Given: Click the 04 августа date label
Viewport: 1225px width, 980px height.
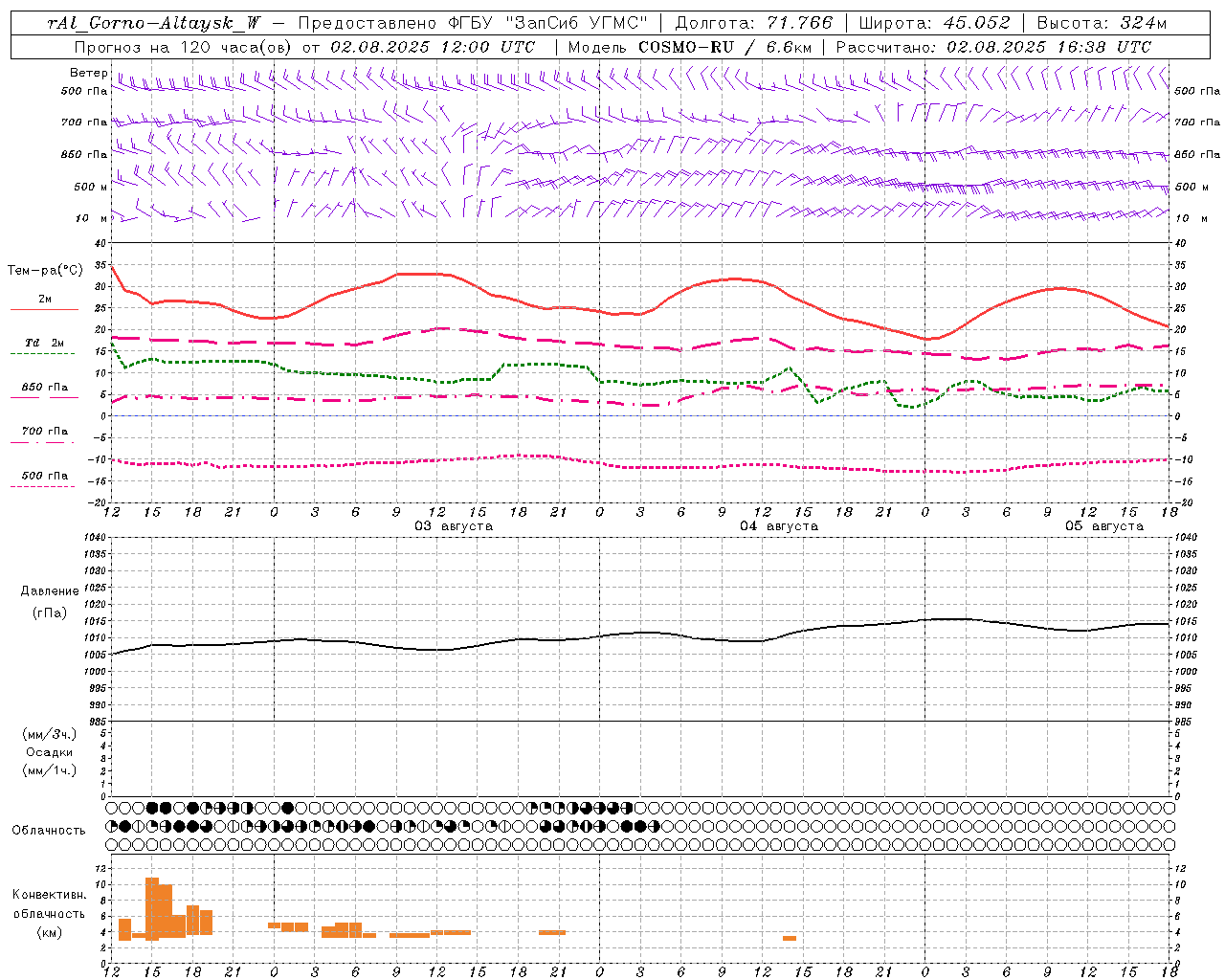Looking at the screenshot, I should (x=779, y=526).
